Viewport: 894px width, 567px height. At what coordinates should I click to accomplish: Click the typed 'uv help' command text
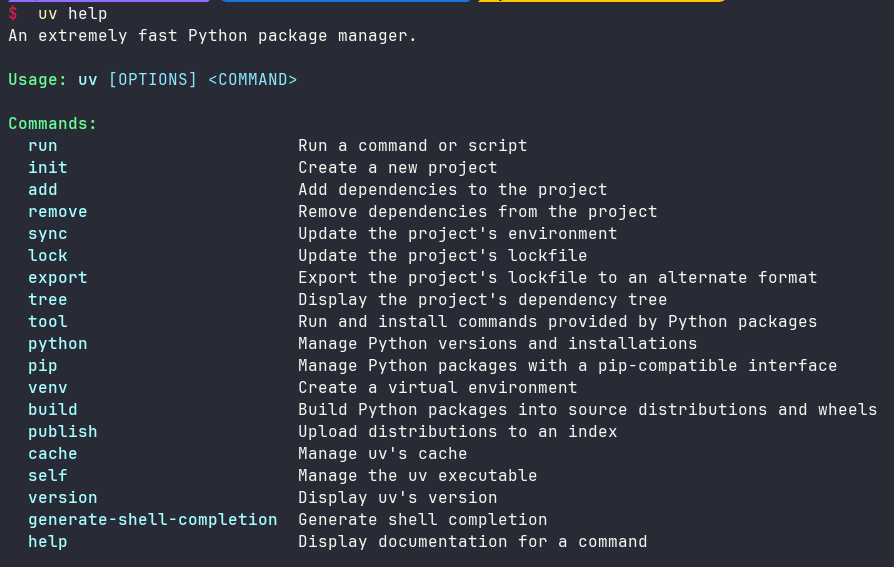coord(72,14)
